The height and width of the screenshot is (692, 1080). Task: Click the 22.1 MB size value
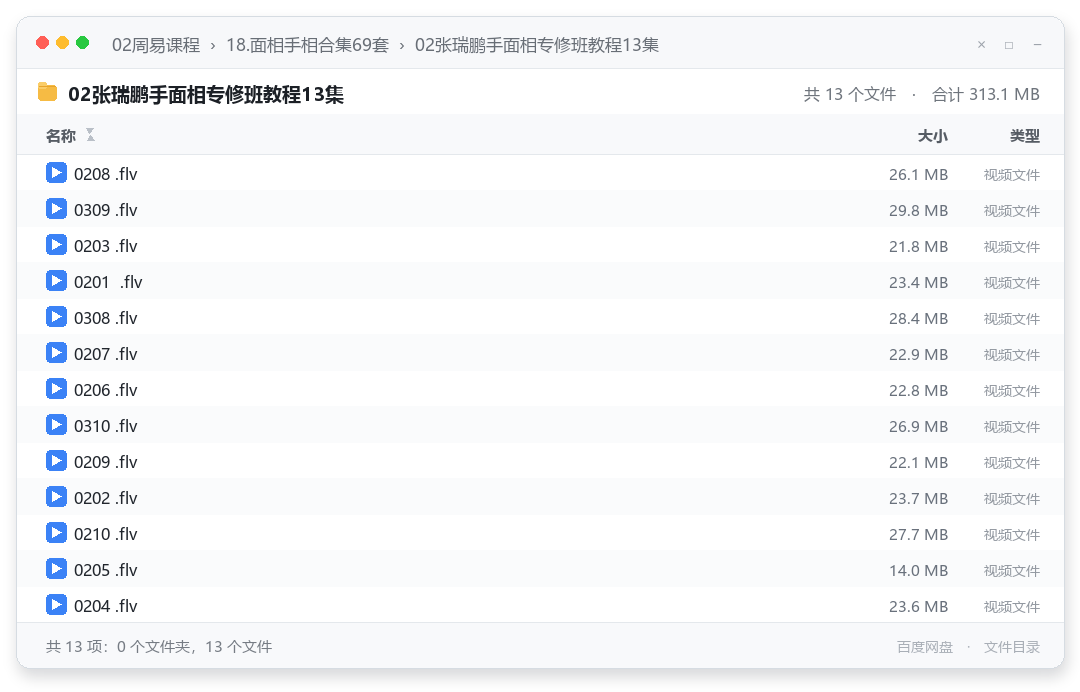click(x=918, y=463)
